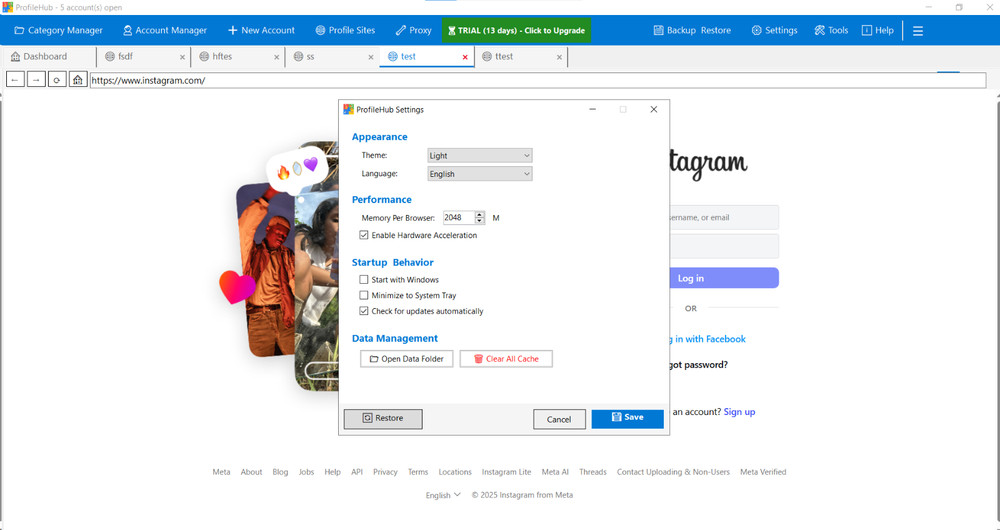Open the Terms footer link

(418, 472)
